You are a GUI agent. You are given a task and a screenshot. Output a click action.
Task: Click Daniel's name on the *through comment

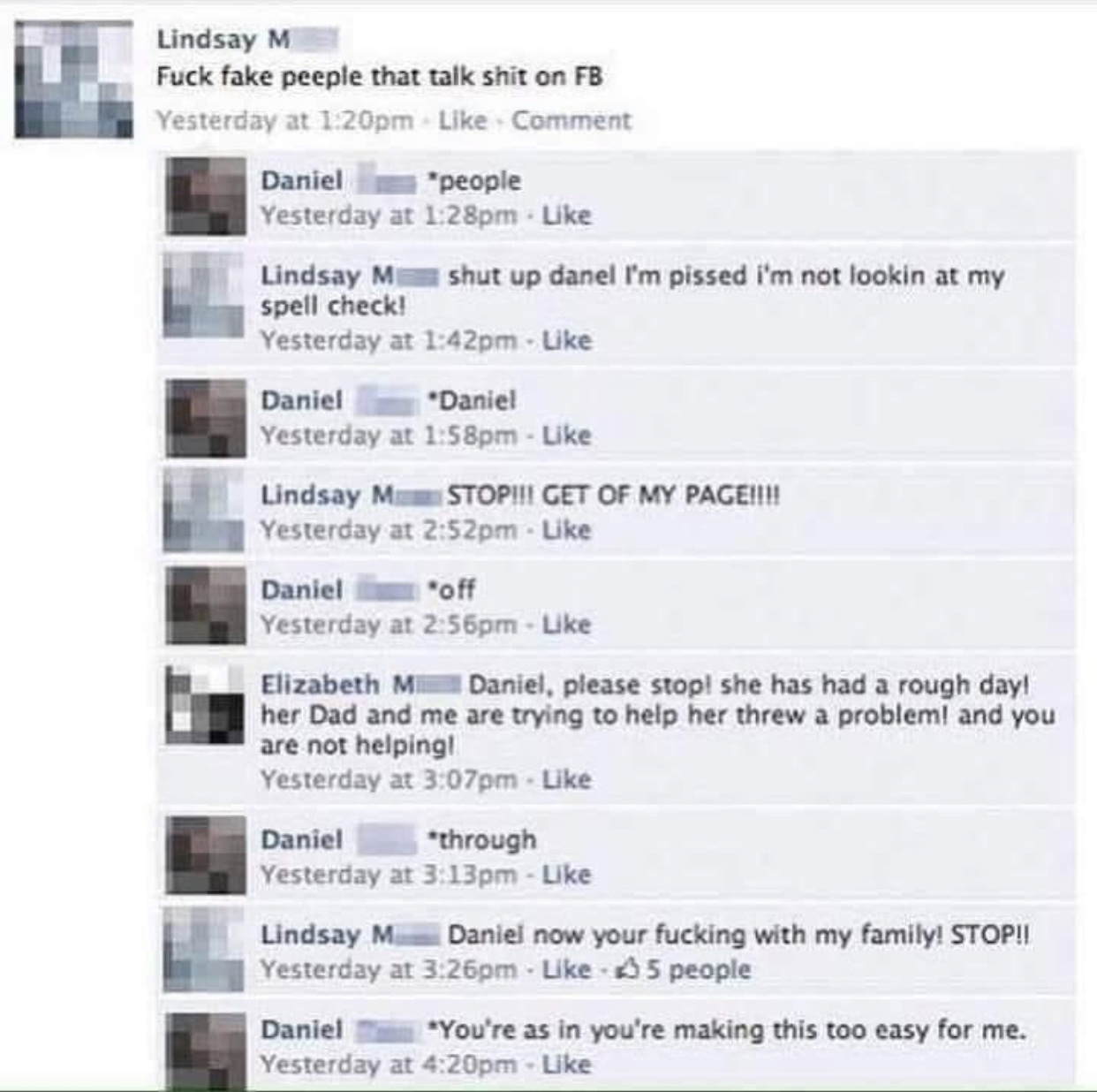pyautogui.click(x=301, y=839)
